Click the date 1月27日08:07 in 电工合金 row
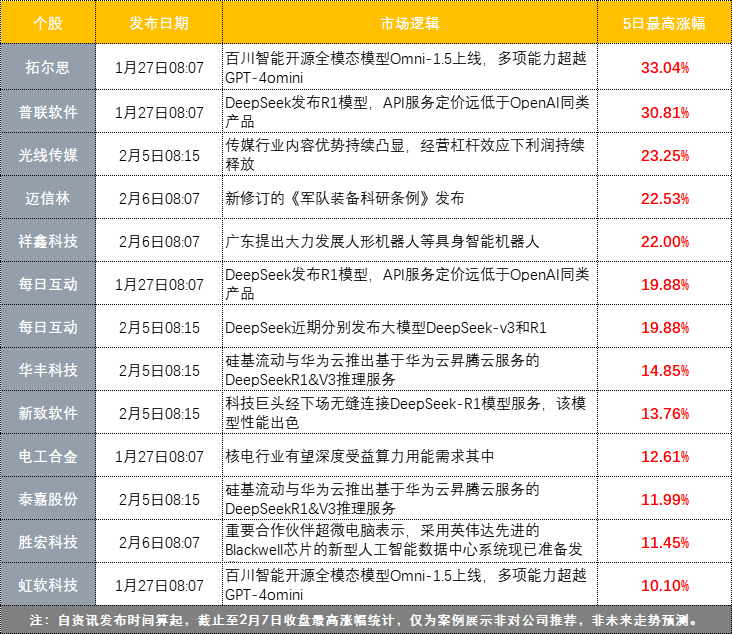Screen dimensions: 732x634 [159, 456]
